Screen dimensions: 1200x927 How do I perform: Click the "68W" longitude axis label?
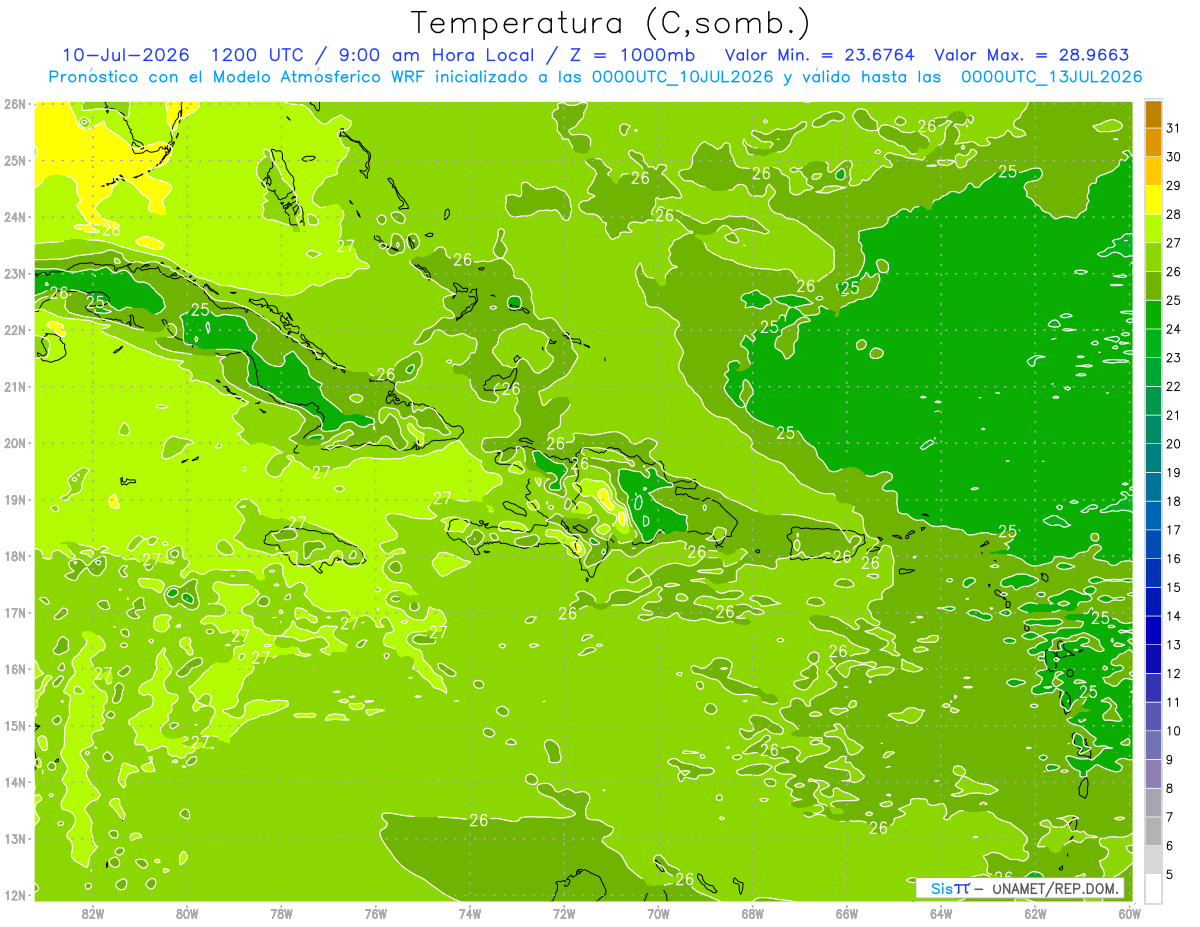753,913
